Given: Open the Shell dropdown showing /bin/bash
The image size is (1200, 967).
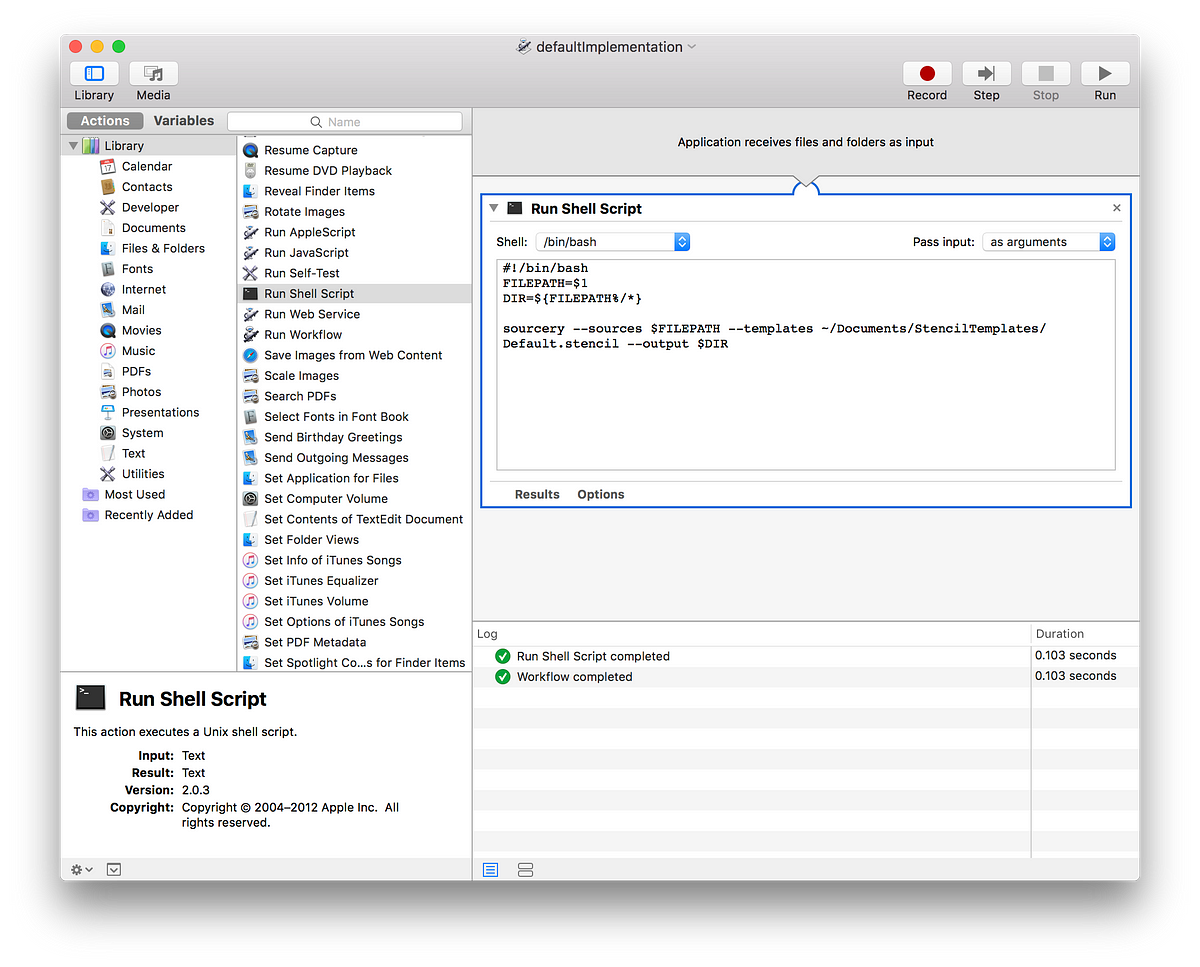Looking at the screenshot, I should tap(613, 242).
